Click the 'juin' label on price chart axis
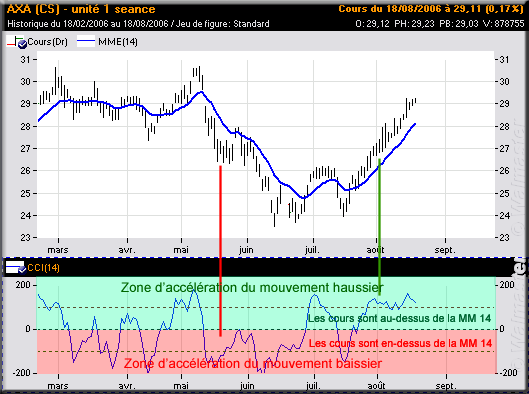Viewport: 529px width, 394px height. coord(246,250)
